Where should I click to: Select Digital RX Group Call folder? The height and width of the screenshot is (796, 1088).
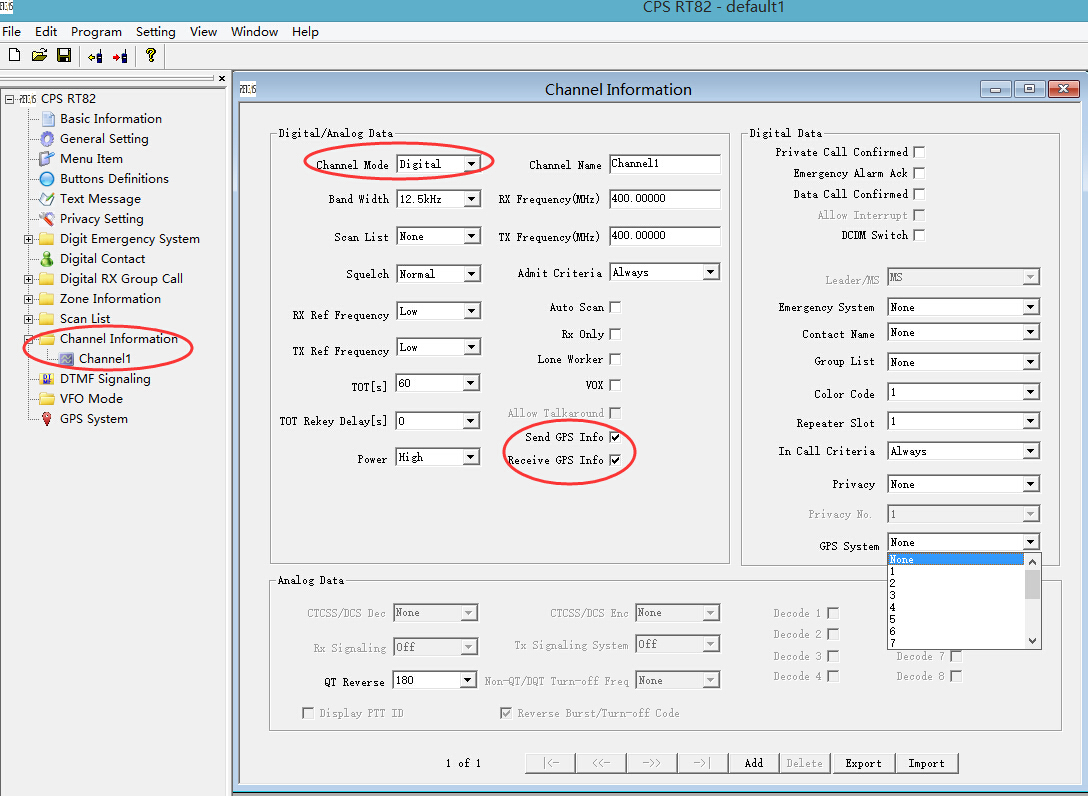point(121,278)
